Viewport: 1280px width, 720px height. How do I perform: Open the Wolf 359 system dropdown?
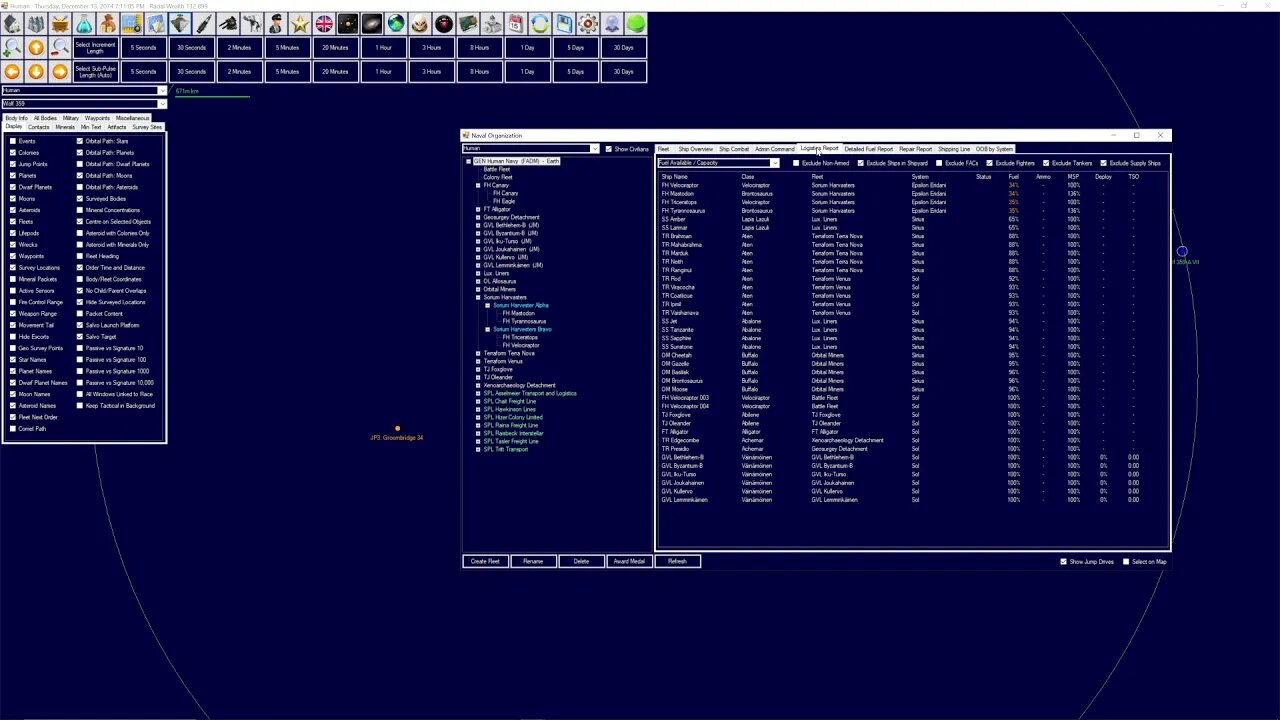pos(83,103)
